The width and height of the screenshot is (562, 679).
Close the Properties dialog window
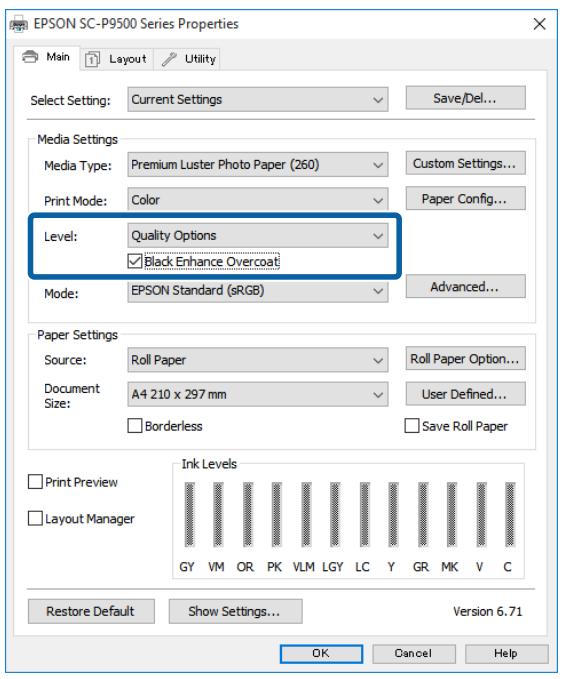(539, 24)
